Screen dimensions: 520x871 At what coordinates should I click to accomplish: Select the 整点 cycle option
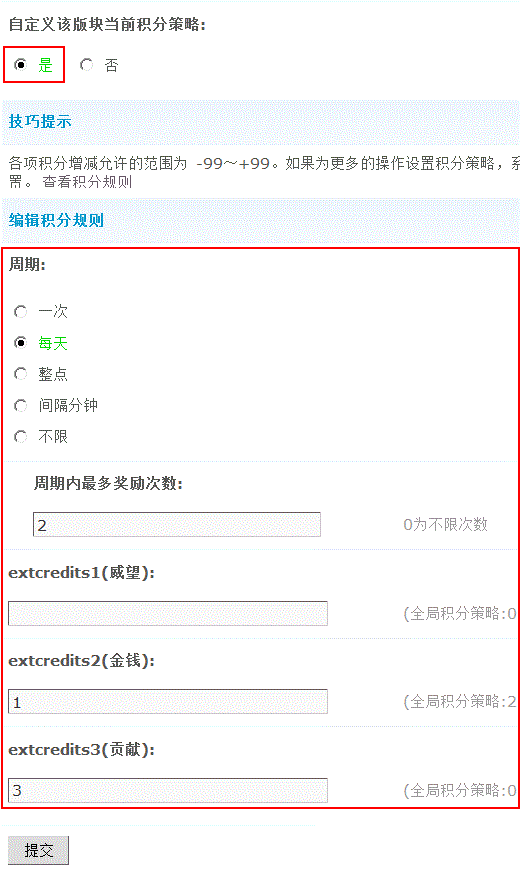[21, 374]
